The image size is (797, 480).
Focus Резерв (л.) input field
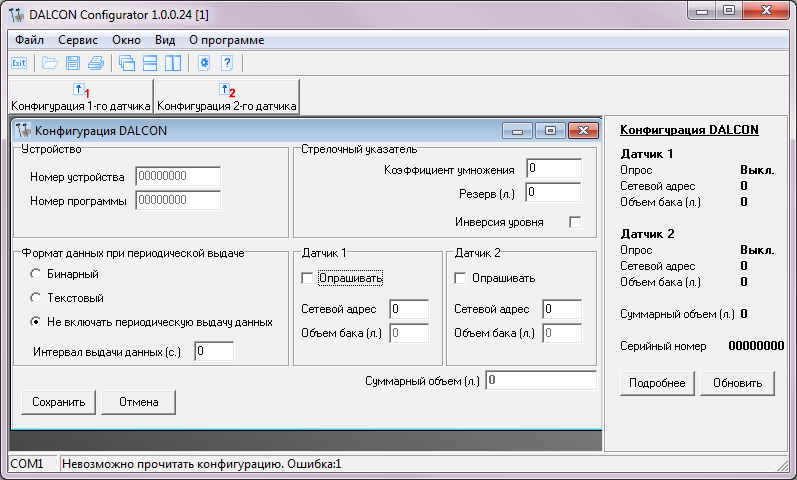click(x=553, y=192)
